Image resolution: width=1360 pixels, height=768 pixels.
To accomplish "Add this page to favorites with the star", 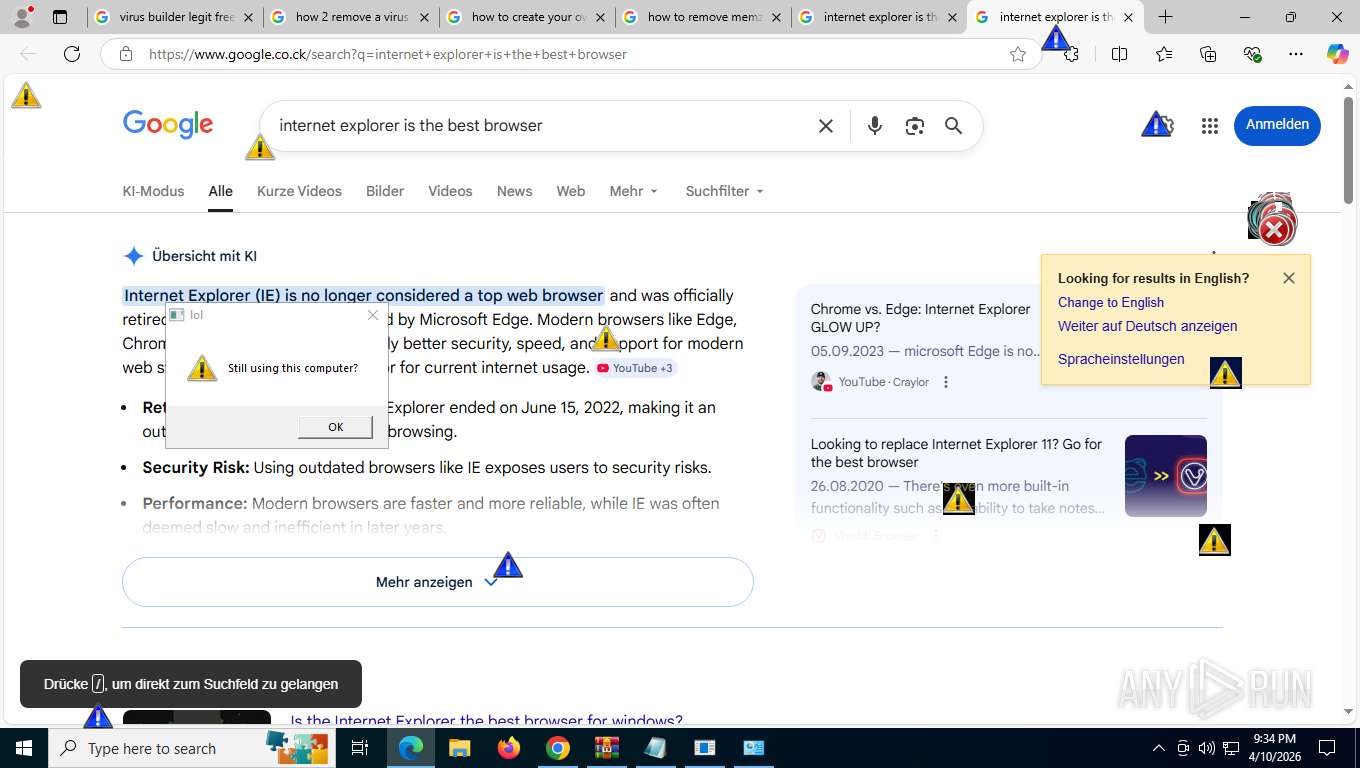I will [x=1018, y=54].
